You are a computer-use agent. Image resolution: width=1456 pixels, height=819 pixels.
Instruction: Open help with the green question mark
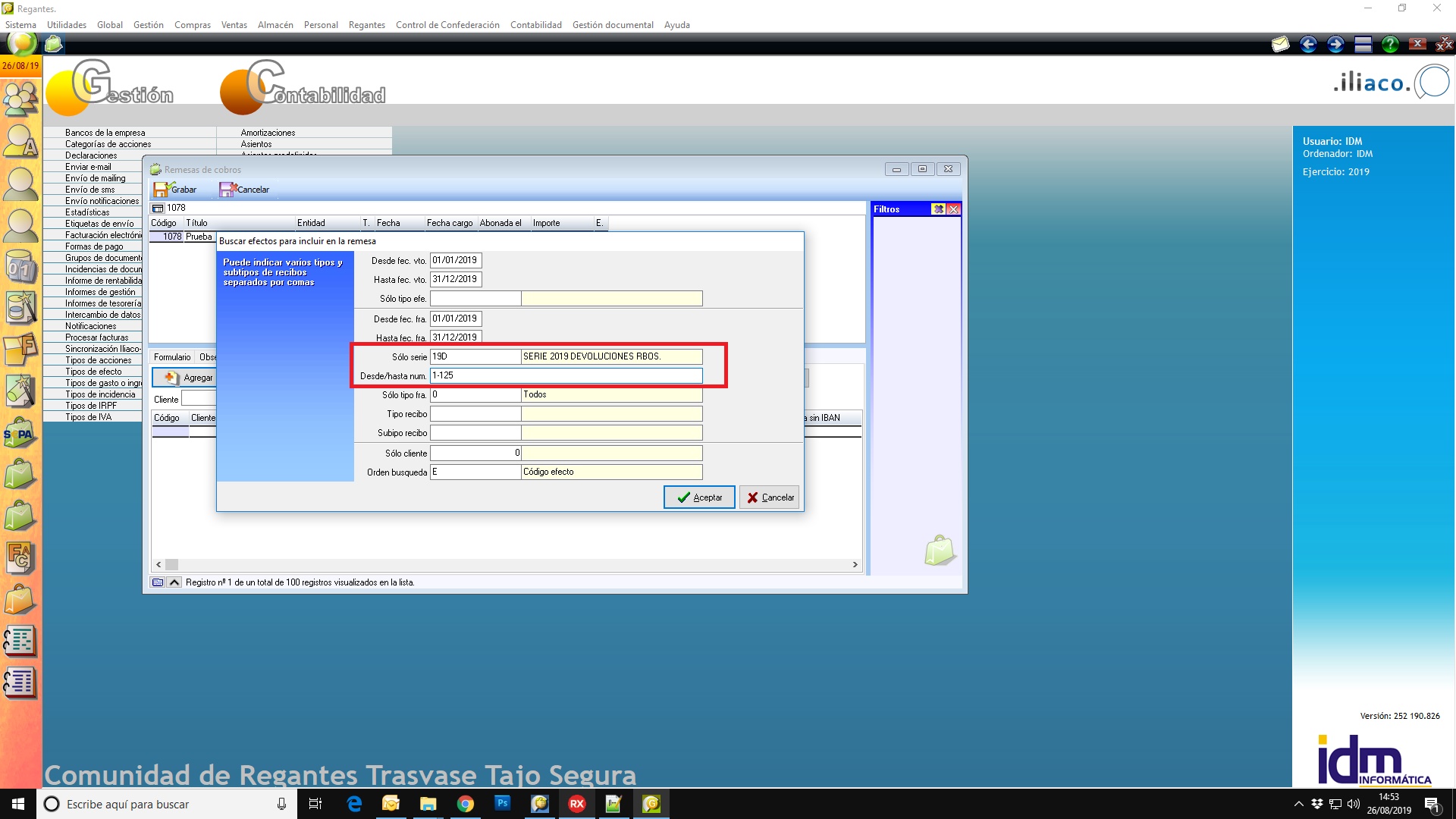[x=1390, y=44]
